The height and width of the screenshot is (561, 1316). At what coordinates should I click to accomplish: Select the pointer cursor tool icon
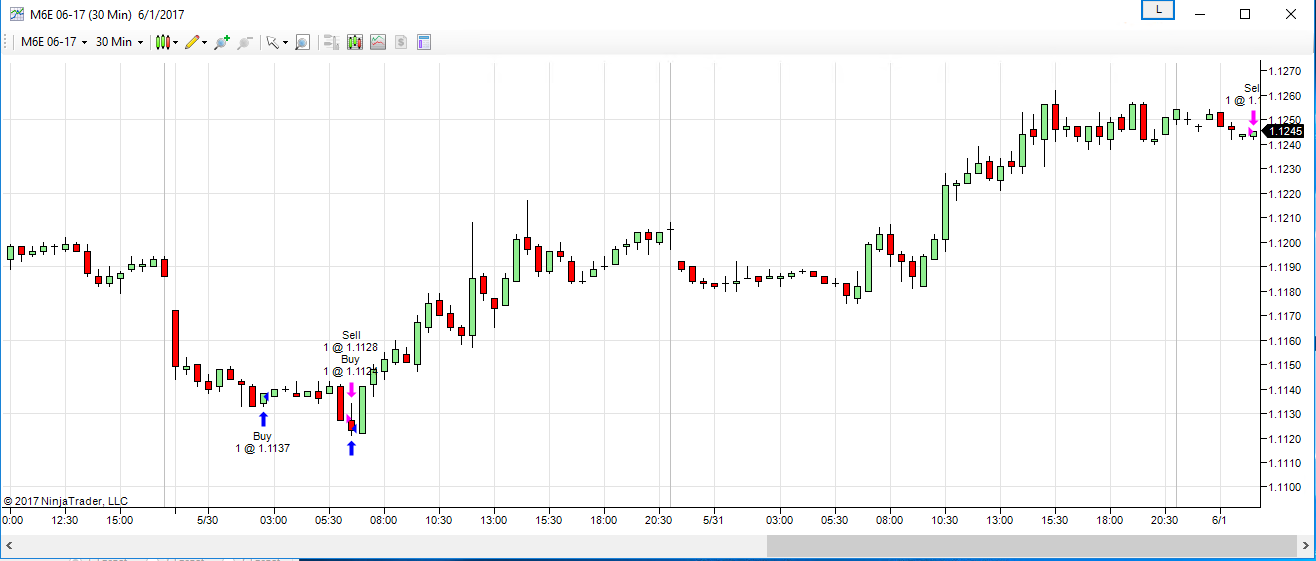(271, 42)
